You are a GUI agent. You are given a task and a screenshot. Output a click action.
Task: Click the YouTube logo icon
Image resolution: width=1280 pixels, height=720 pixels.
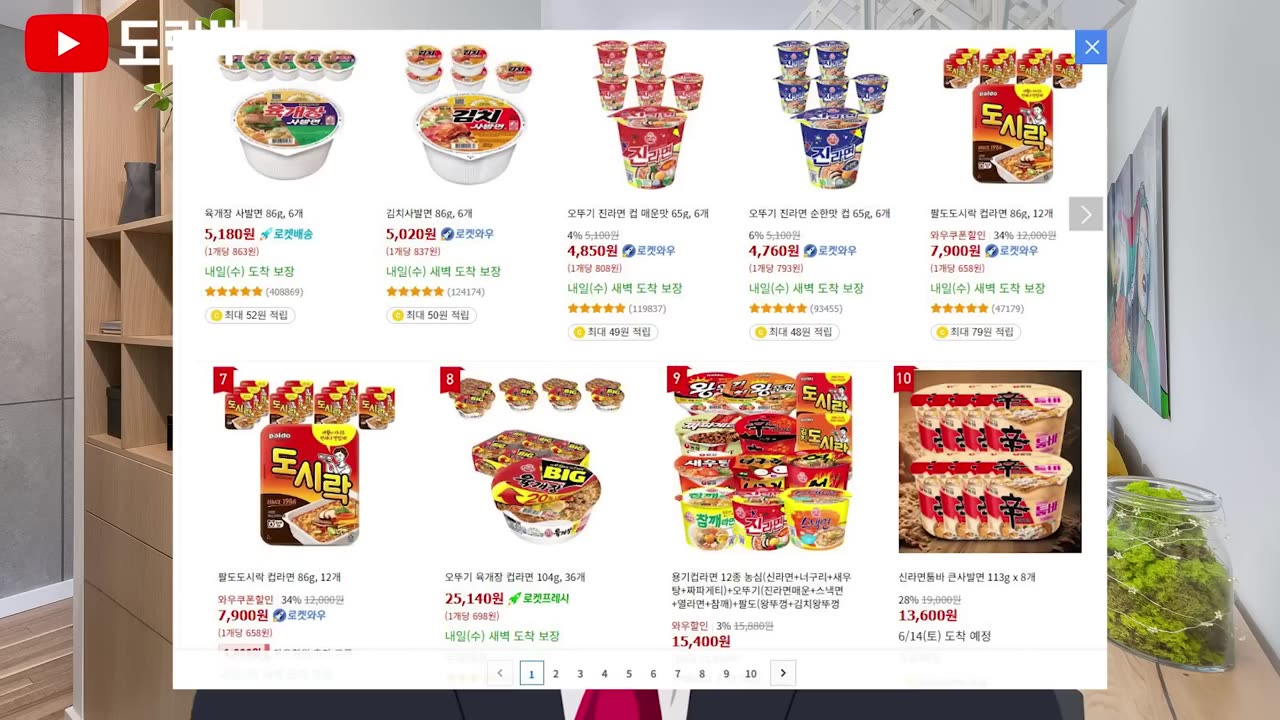click(x=66, y=43)
